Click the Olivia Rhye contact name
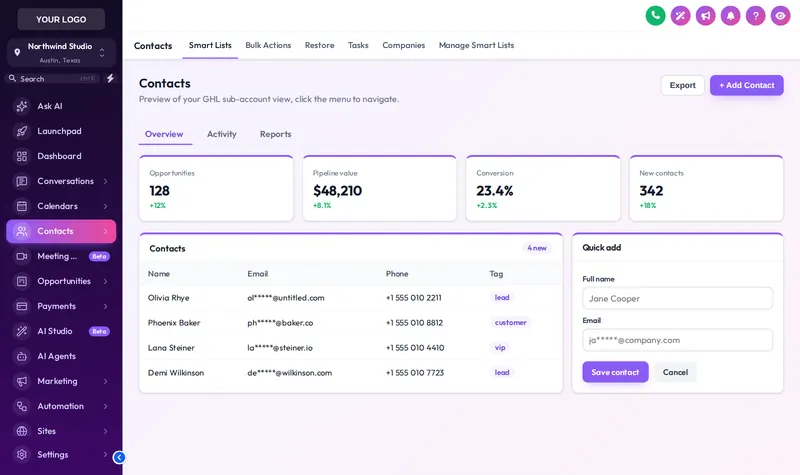Screen dimensions: 800x475 [x=168, y=298]
